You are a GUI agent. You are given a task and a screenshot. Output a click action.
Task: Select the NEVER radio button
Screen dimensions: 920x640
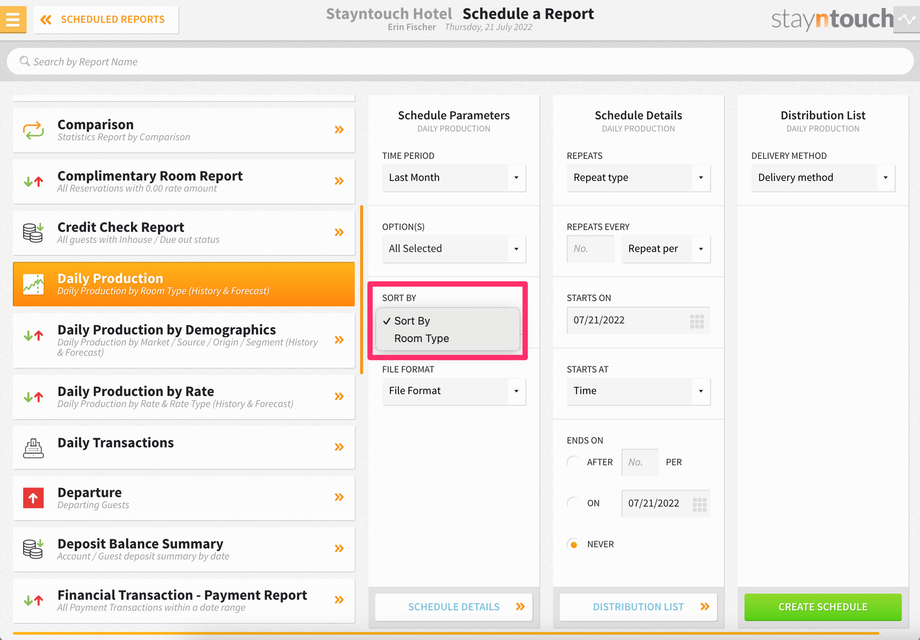[x=573, y=544]
